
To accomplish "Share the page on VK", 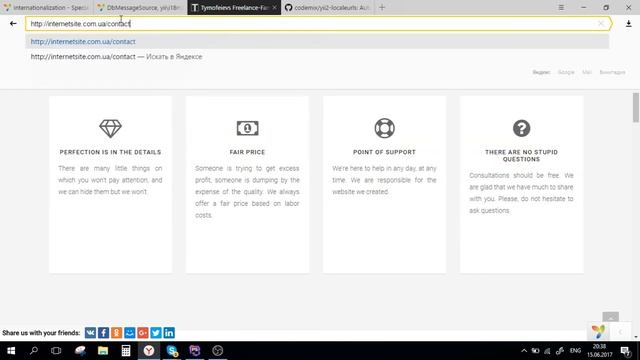I will (x=90, y=333).
